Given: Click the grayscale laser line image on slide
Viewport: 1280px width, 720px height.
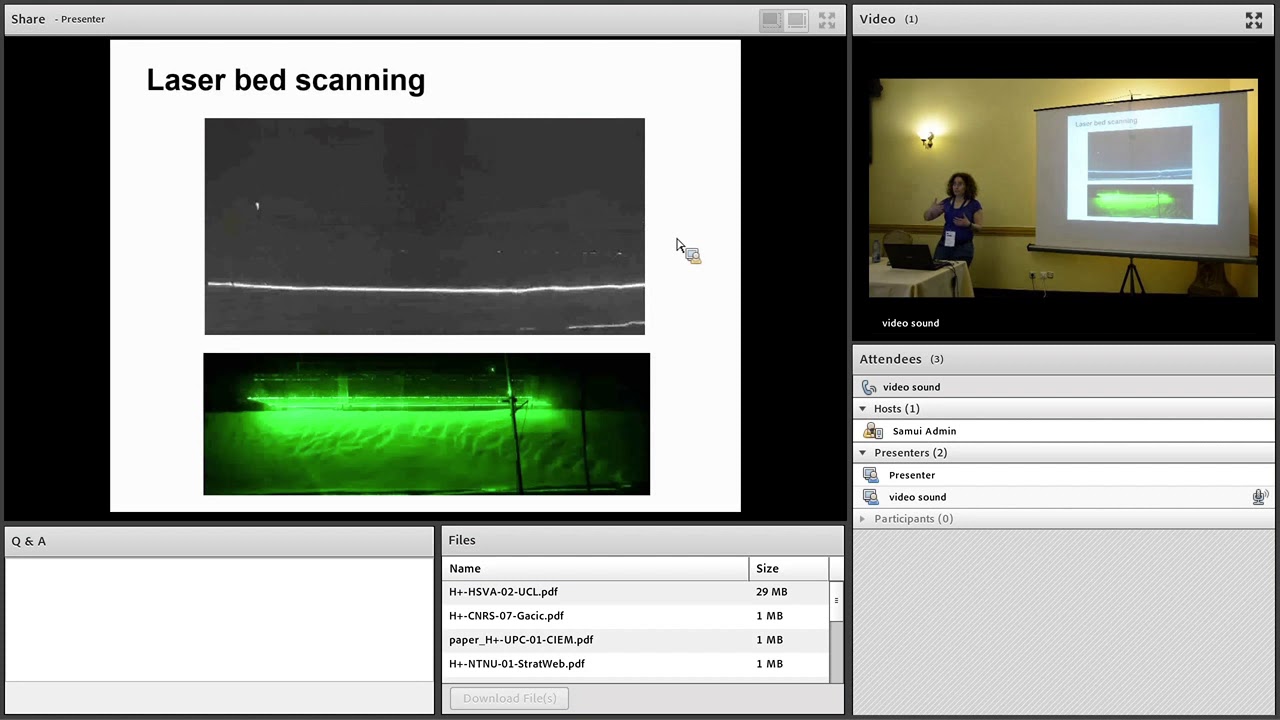Looking at the screenshot, I should tap(425, 226).
